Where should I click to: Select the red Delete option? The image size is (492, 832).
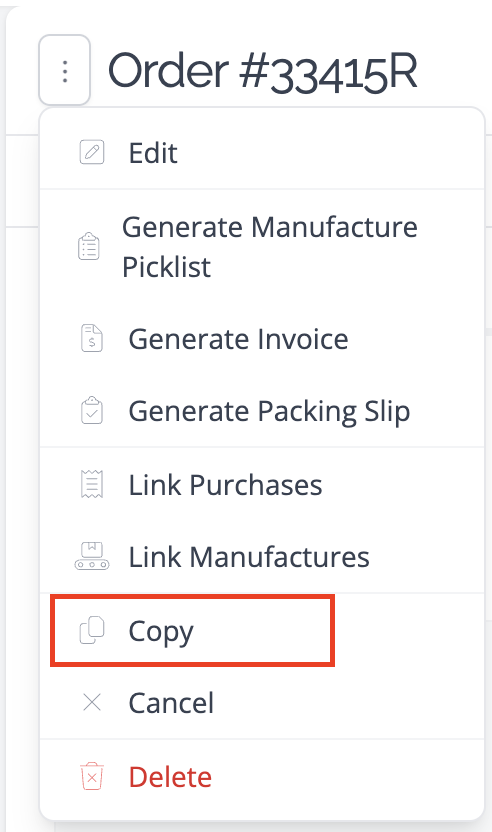point(170,777)
